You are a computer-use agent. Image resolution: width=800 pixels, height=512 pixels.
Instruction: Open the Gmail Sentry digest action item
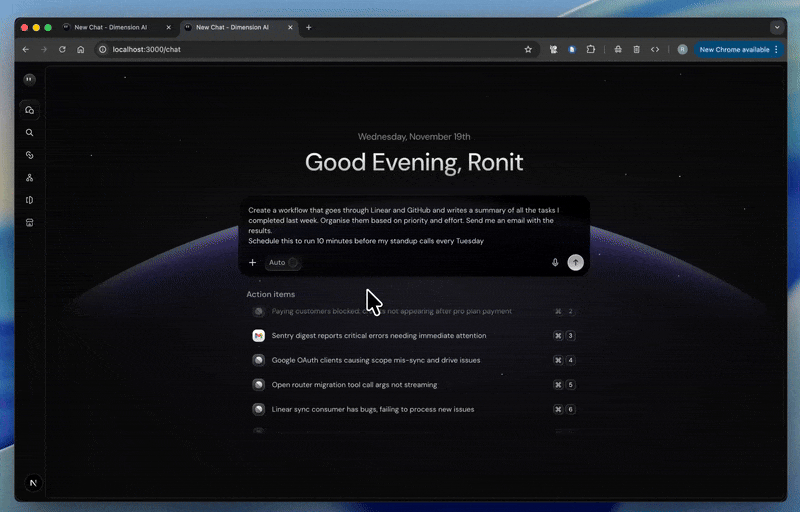coord(379,336)
